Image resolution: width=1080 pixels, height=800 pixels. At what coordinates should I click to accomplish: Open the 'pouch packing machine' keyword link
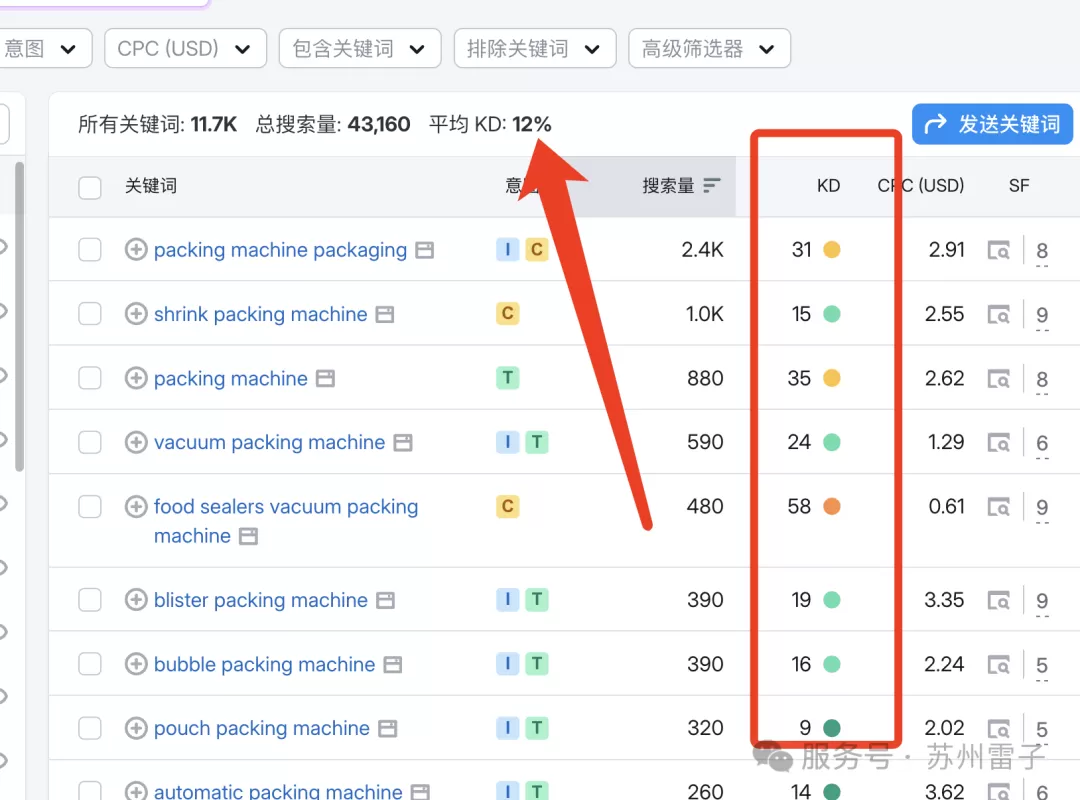(x=262, y=728)
